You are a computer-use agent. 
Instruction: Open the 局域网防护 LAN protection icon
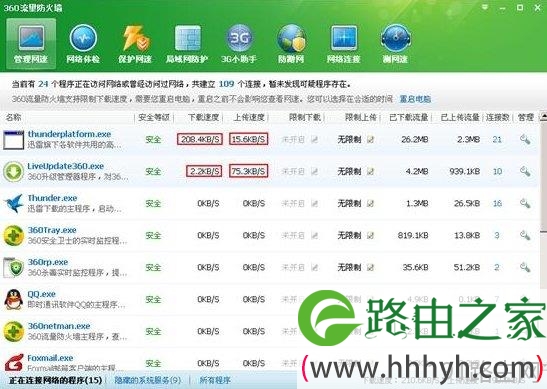coord(187,44)
